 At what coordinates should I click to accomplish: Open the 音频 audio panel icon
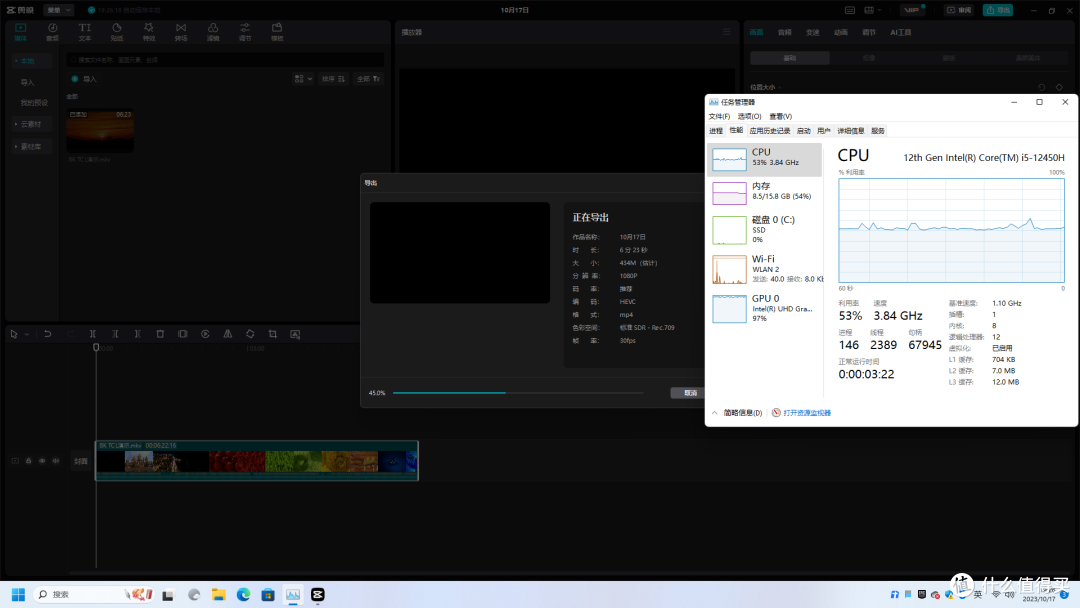(52, 32)
